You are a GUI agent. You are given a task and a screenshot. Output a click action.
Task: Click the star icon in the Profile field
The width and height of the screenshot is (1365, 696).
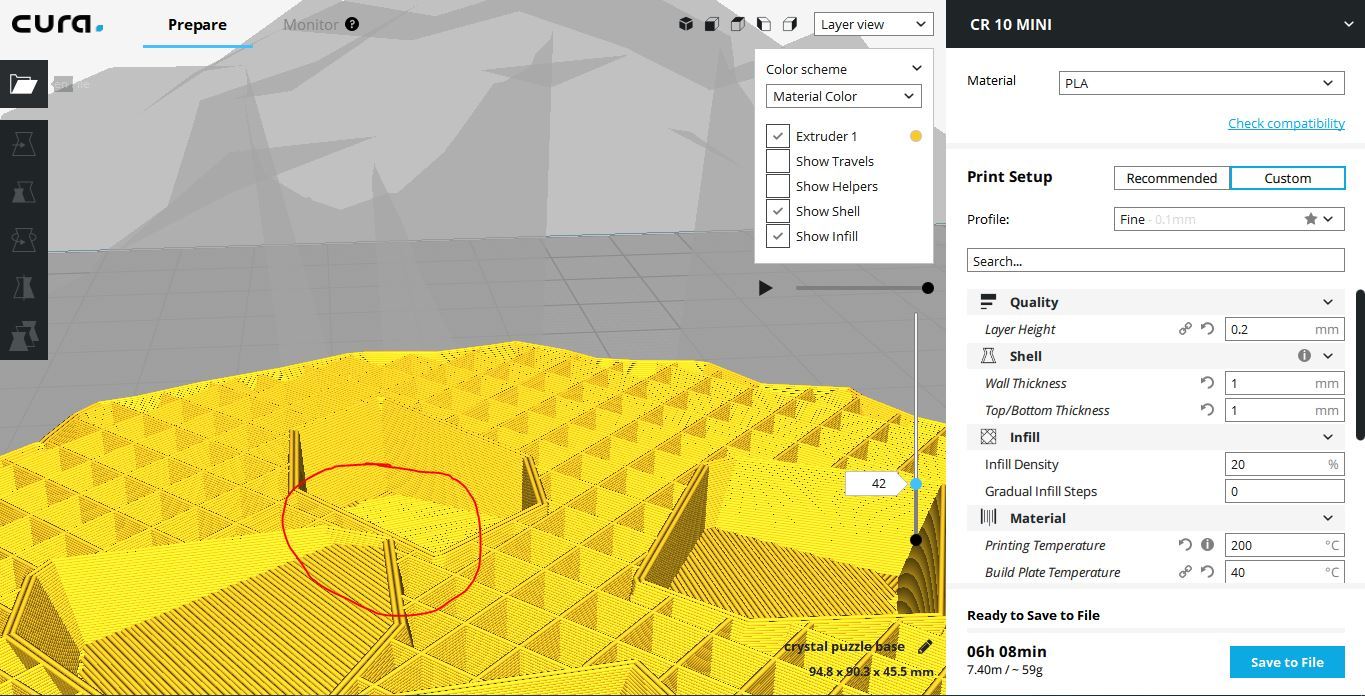[x=1310, y=219]
